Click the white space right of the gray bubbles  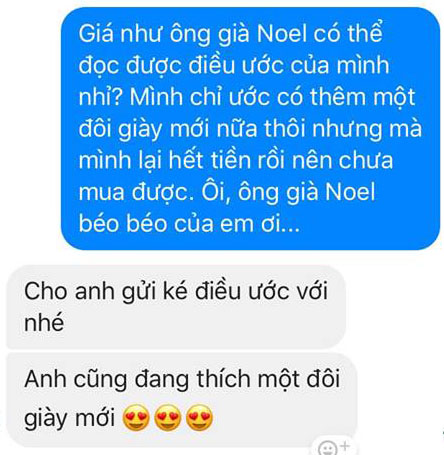tap(397, 333)
